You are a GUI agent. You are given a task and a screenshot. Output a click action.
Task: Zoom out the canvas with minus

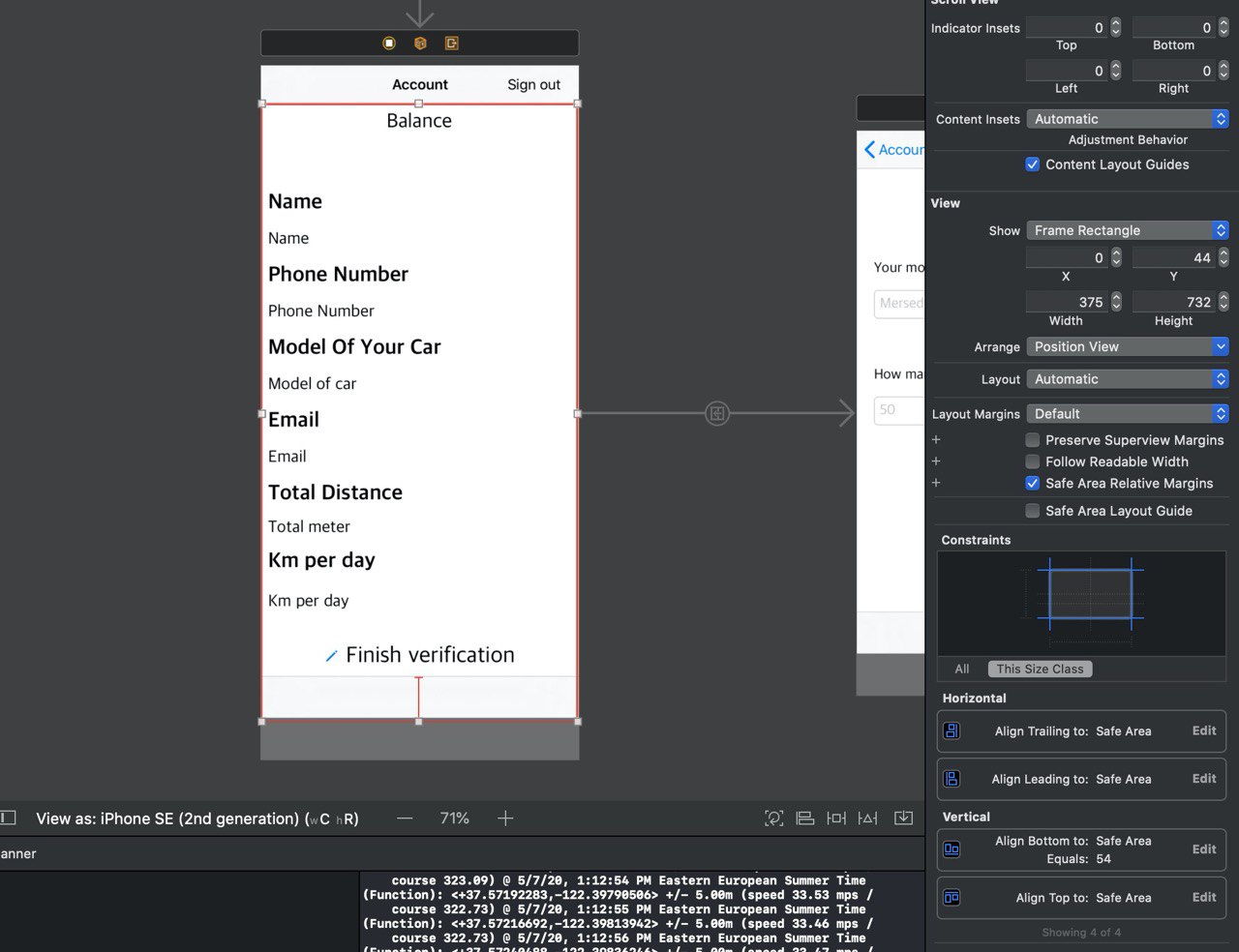(x=405, y=818)
